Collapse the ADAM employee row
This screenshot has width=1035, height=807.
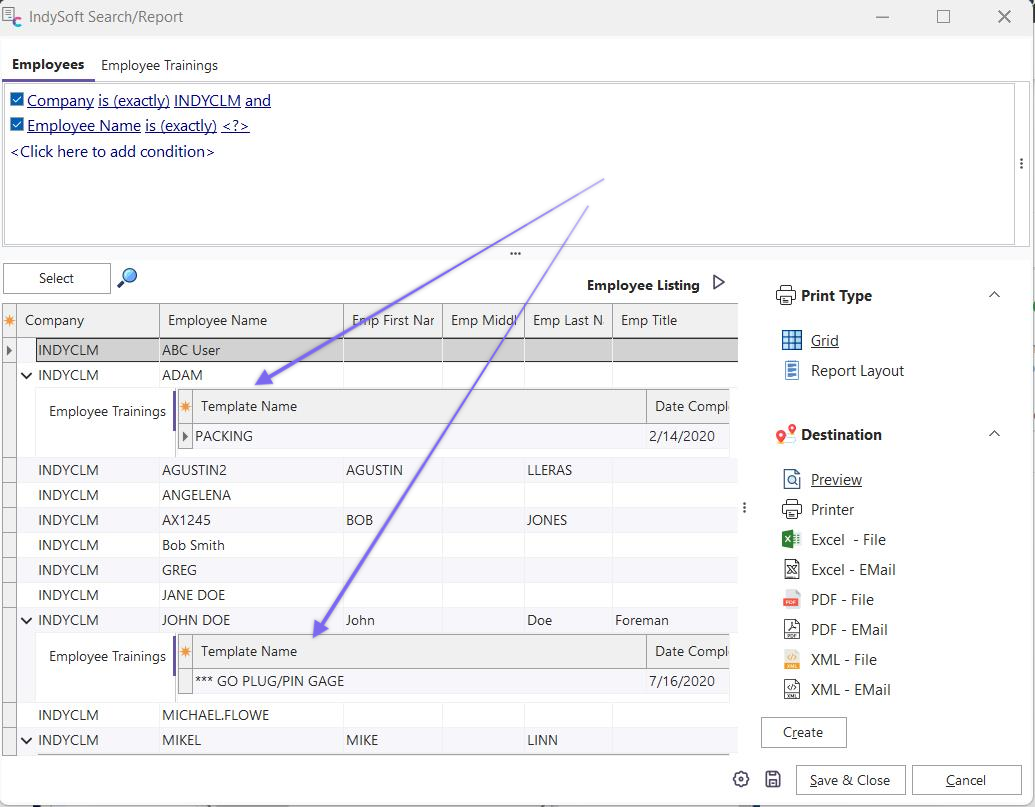[x=26, y=376]
